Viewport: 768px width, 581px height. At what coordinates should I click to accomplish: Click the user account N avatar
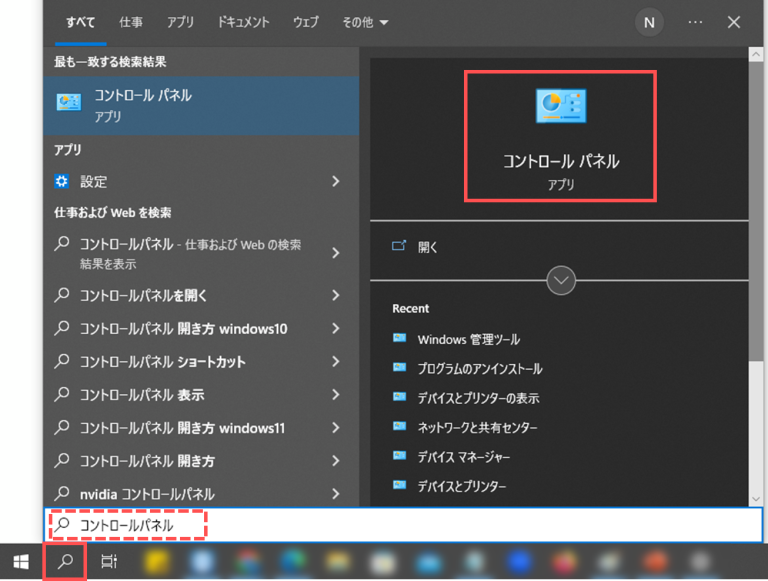(x=649, y=23)
